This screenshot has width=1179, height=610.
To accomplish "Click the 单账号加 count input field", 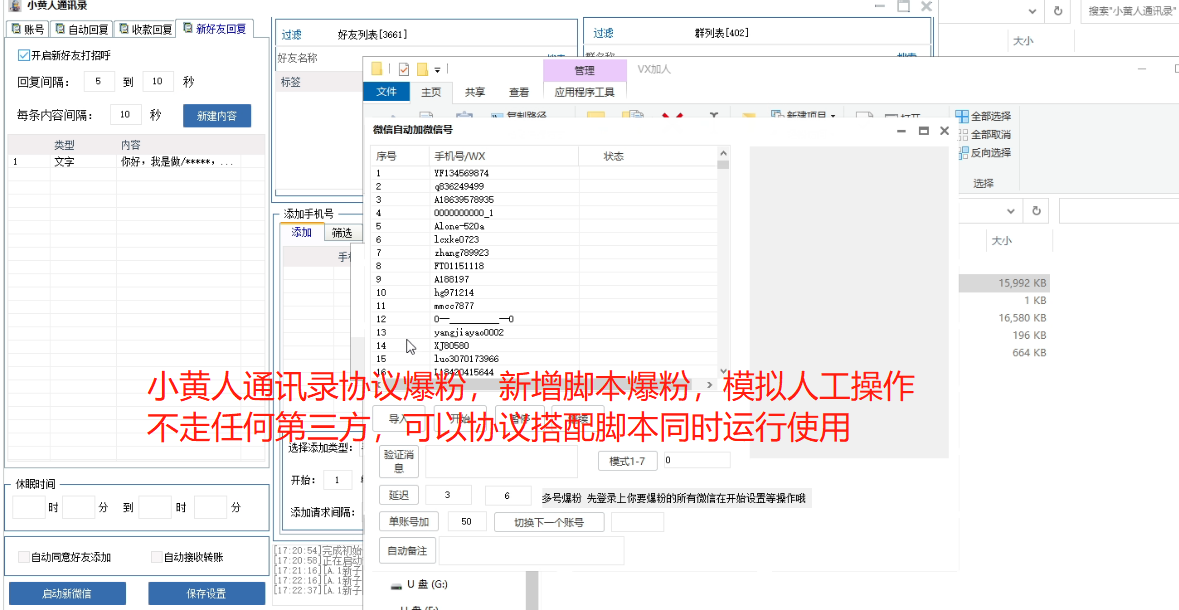I will click(466, 522).
